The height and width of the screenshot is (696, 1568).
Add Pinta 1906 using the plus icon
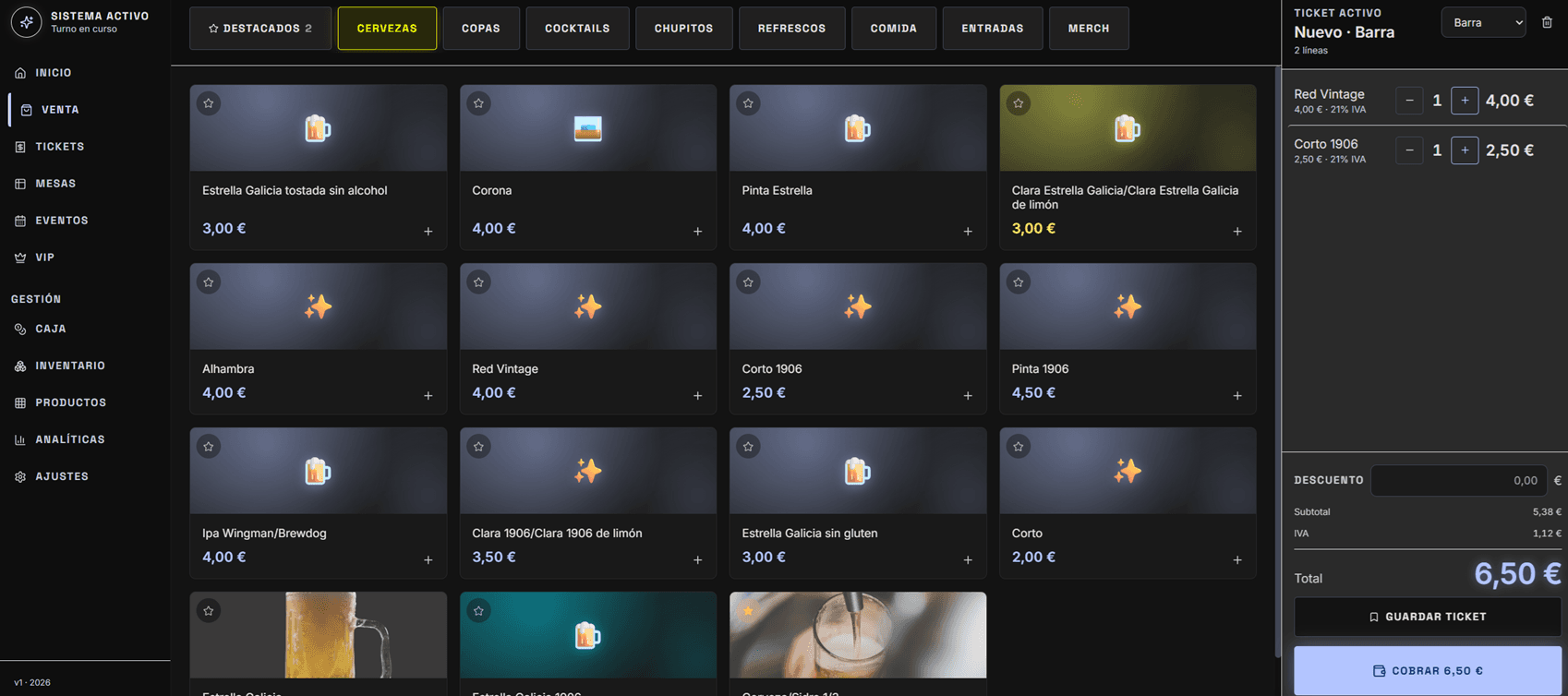1237,396
